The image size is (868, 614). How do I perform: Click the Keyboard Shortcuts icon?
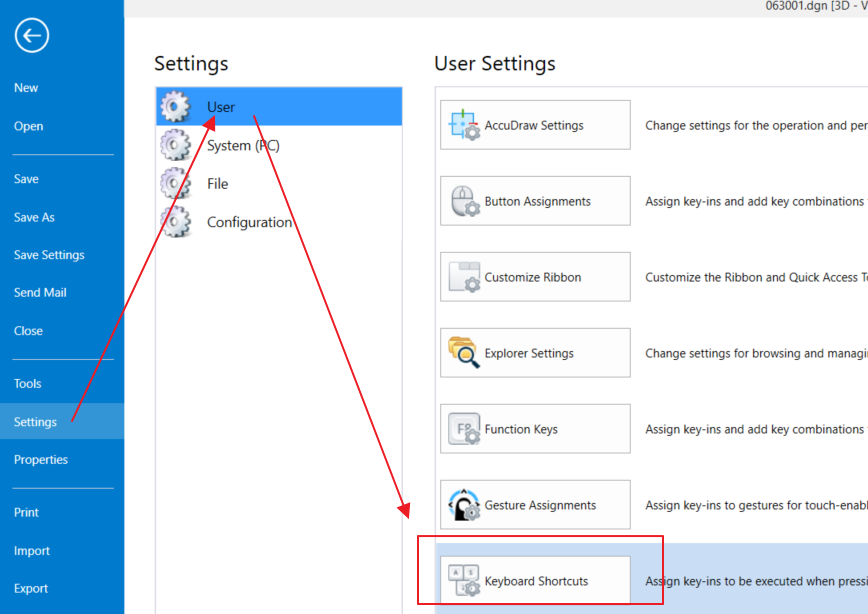(464, 581)
